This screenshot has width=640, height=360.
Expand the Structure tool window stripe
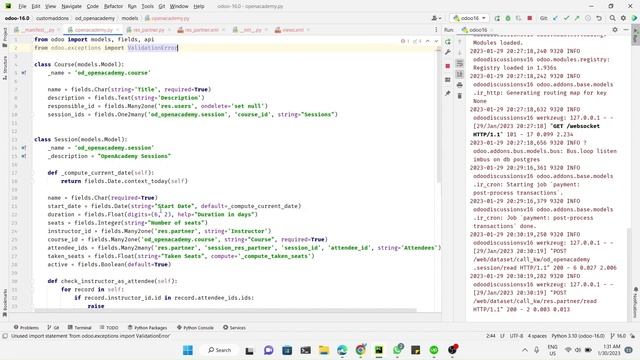[x=5, y=68]
